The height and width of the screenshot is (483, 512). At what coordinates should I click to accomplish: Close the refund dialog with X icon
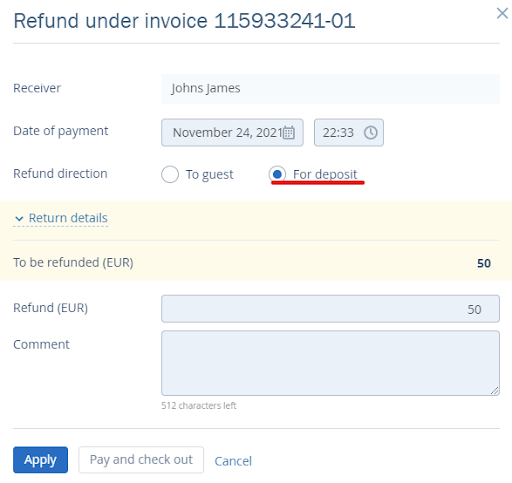tap(502, 14)
